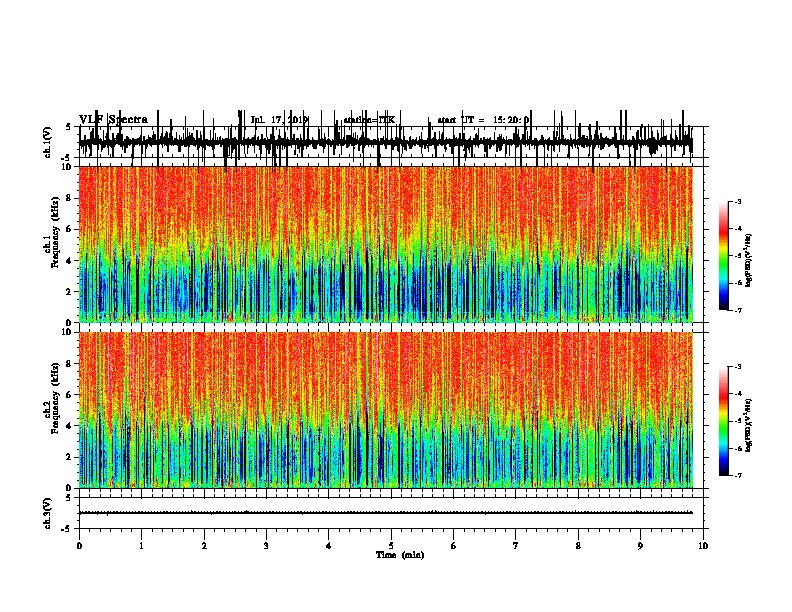Click the time axis tick label '10'

pos(703,546)
